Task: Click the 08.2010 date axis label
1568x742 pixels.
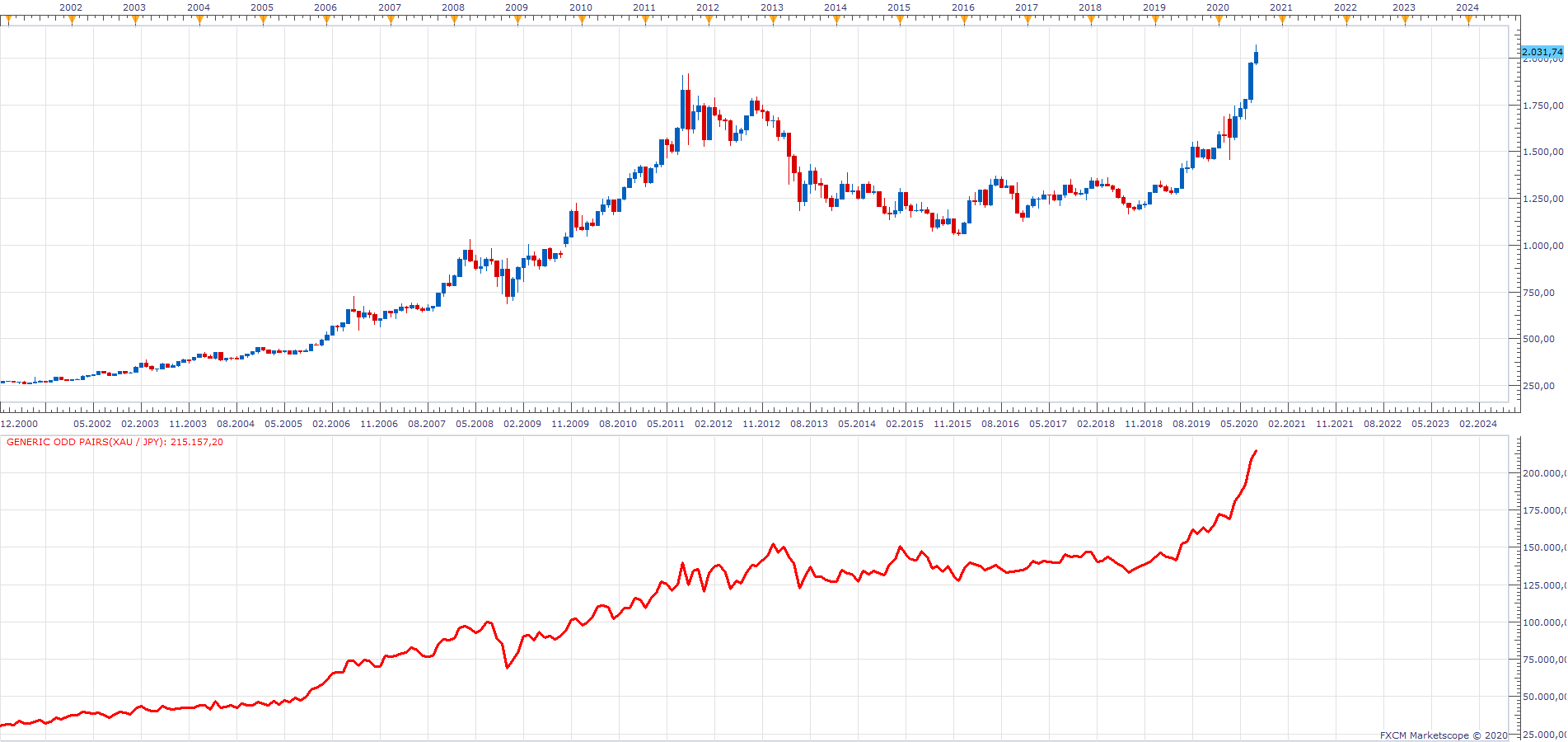Action: point(618,424)
